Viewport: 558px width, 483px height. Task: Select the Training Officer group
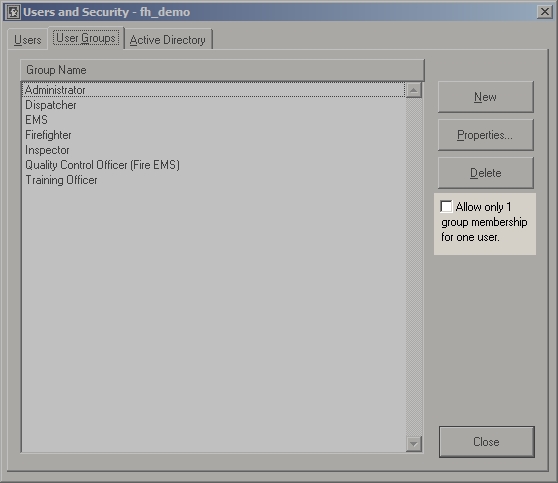coord(213,180)
